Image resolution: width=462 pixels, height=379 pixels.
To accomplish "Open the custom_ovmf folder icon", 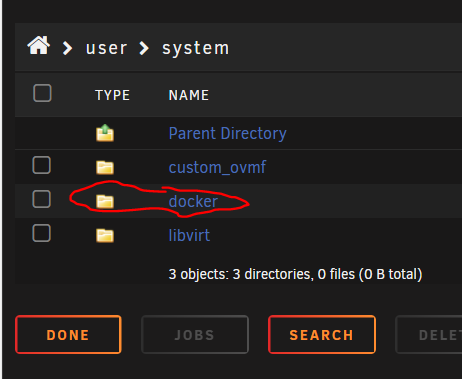I will [105, 167].
